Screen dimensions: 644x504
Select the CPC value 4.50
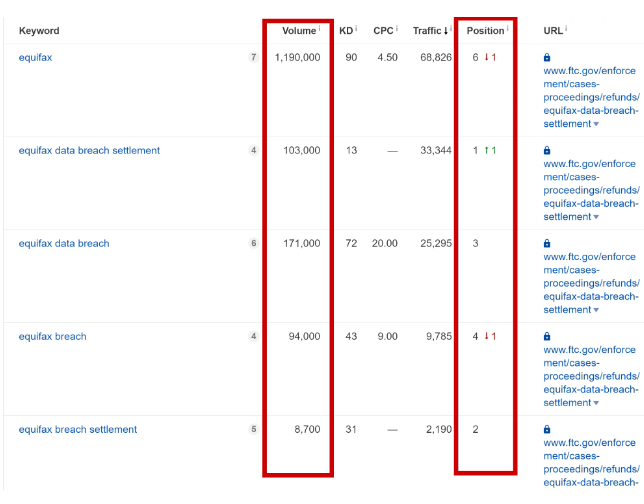pyautogui.click(x=388, y=58)
